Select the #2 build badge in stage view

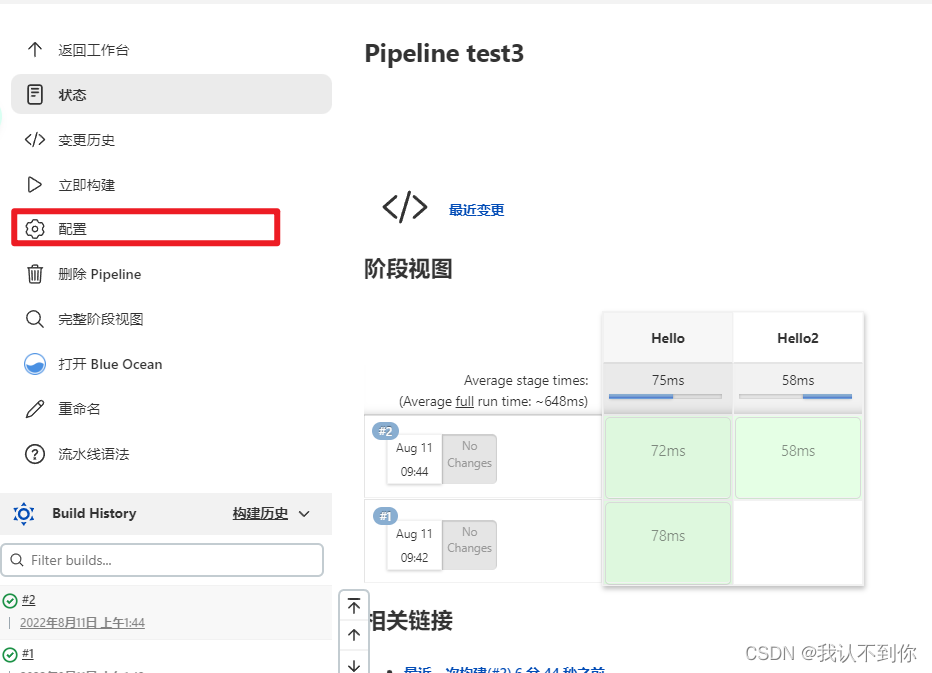point(385,431)
